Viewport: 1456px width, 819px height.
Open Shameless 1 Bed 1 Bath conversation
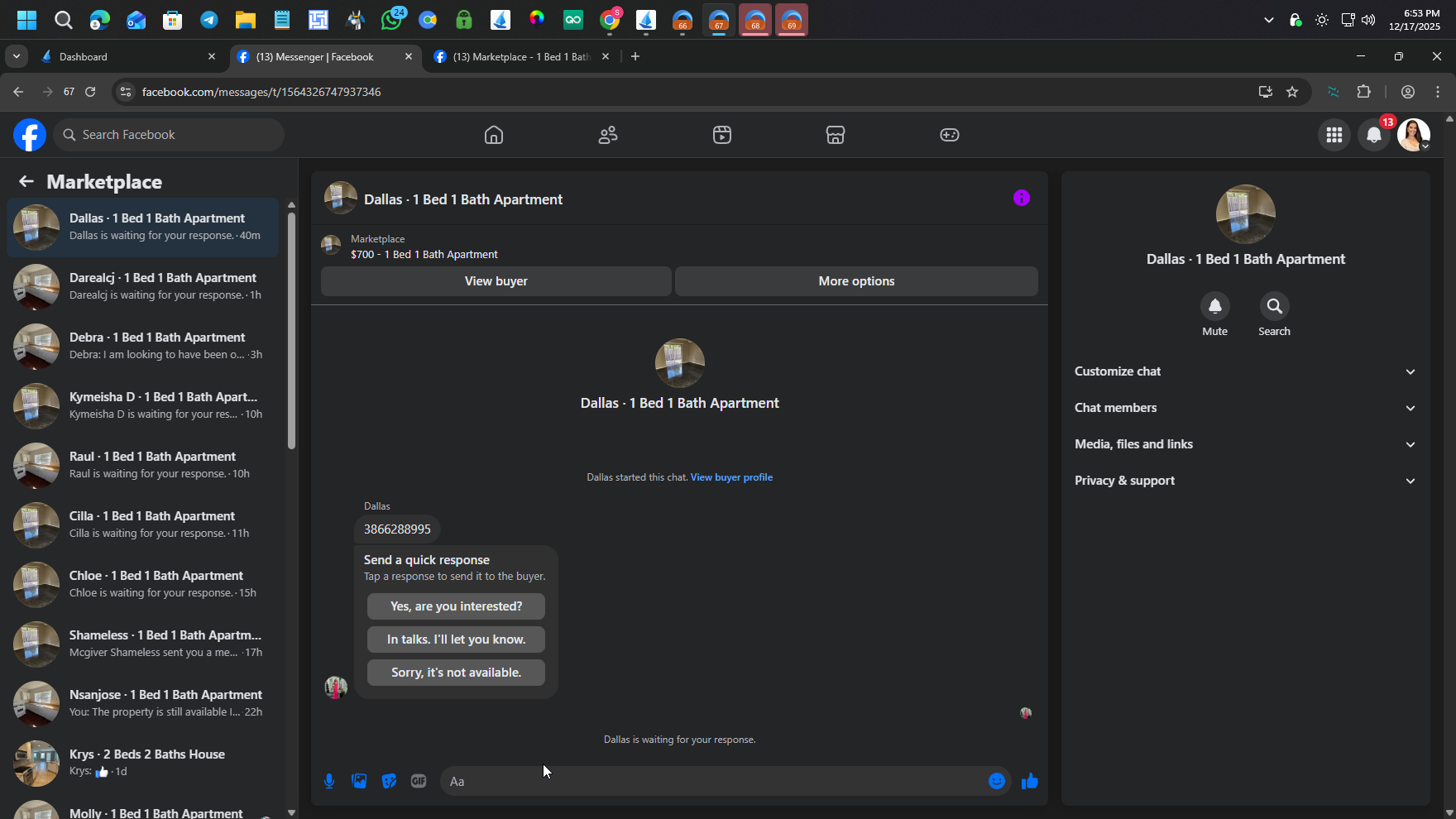(142, 644)
